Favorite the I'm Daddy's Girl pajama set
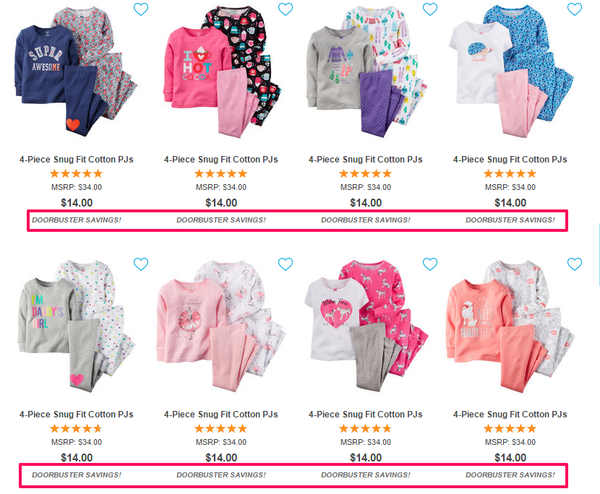600x494 pixels. [x=141, y=264]
